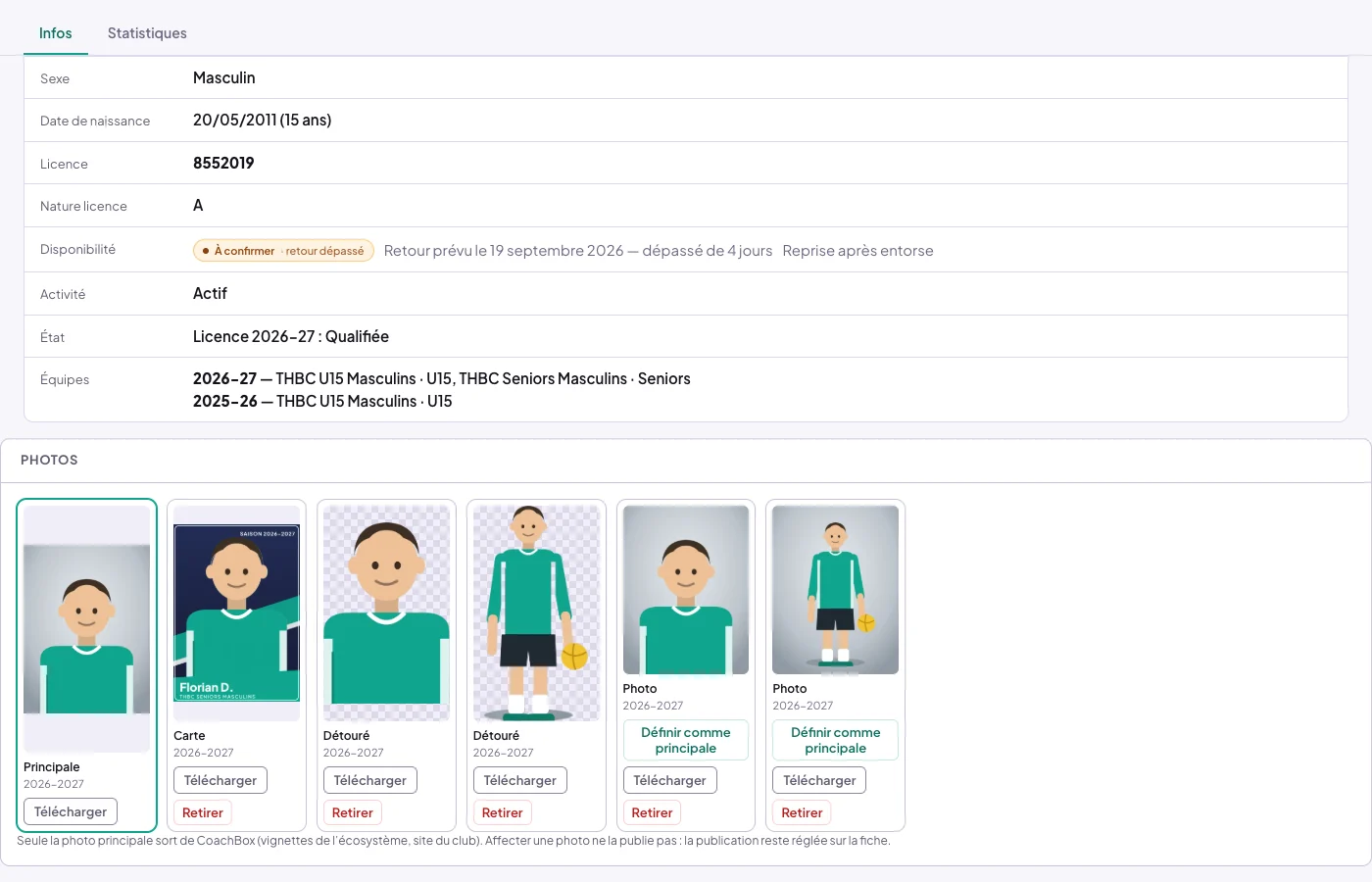Download the full-body Photo on grey background
Screen dimensions: 1372x882
coord(820,780)
